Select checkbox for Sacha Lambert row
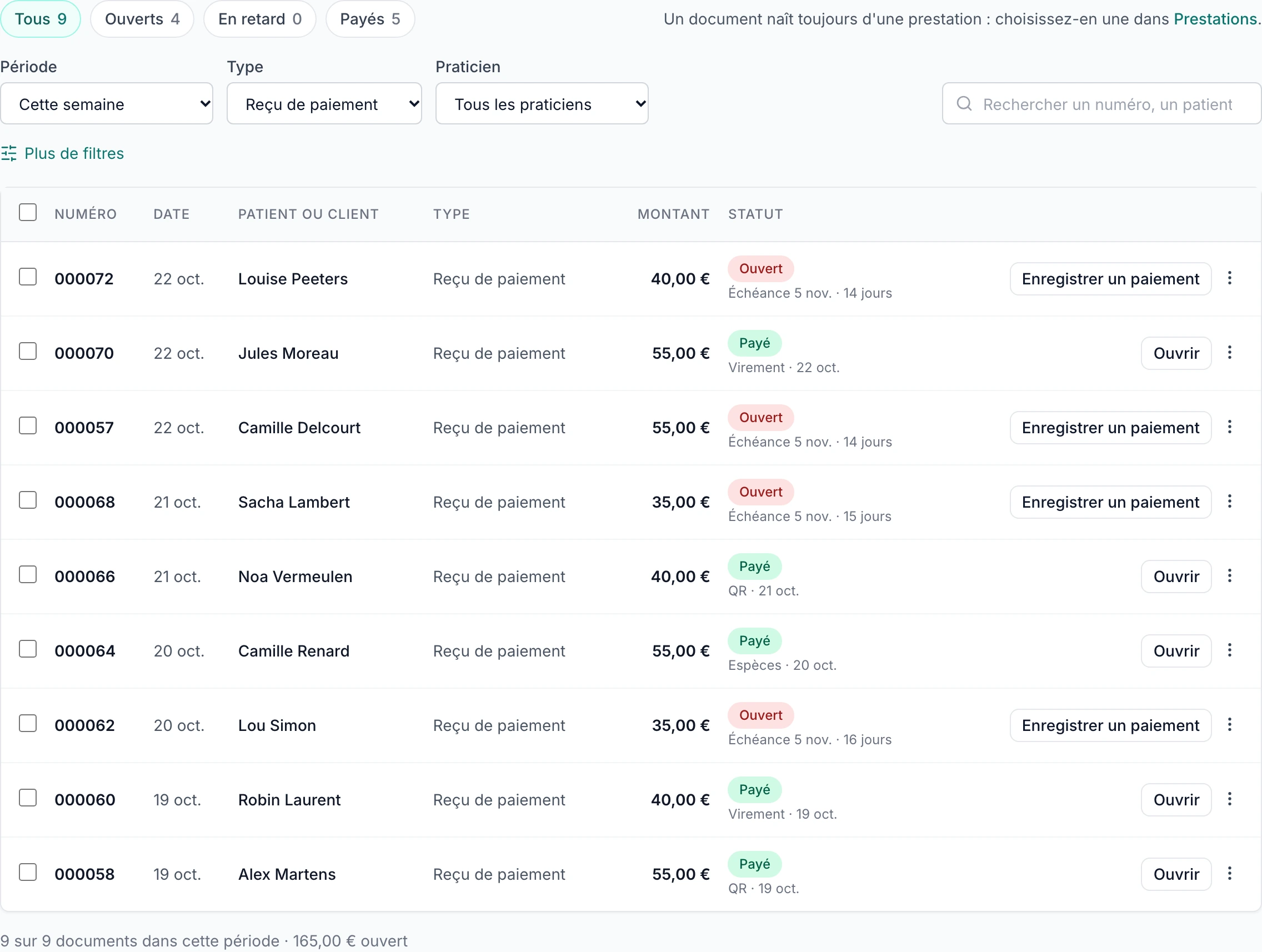Image resolution: width=1262 pixels, height=952 pixels. (27, 500)
